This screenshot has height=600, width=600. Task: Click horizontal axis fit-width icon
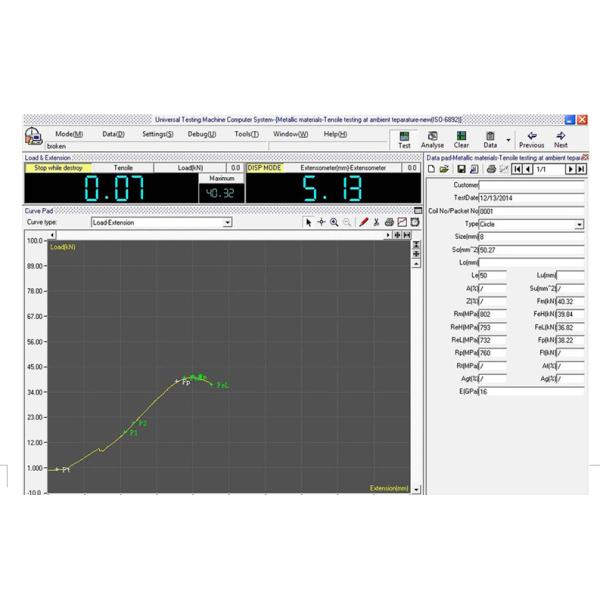407,235
